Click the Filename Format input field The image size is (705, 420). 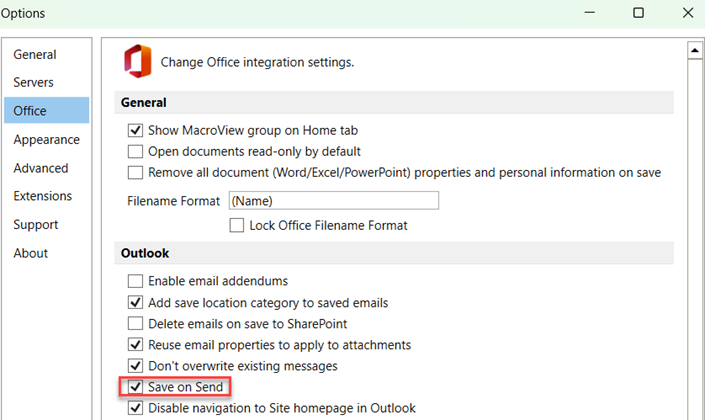pos(333,201)
